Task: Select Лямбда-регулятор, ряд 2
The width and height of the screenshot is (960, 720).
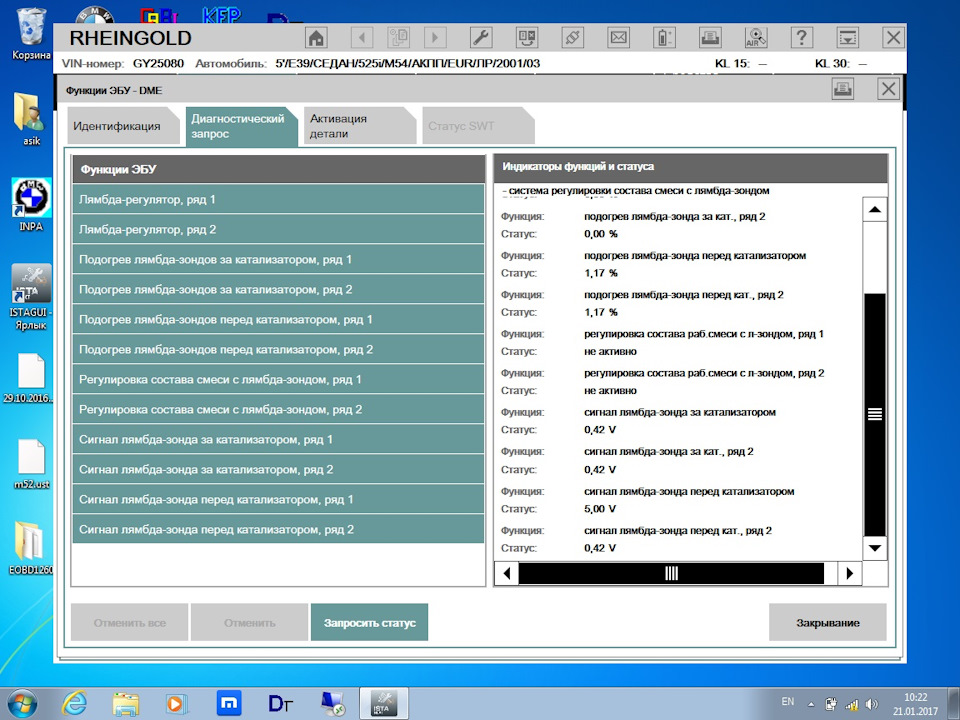Action: pos(278,230)
